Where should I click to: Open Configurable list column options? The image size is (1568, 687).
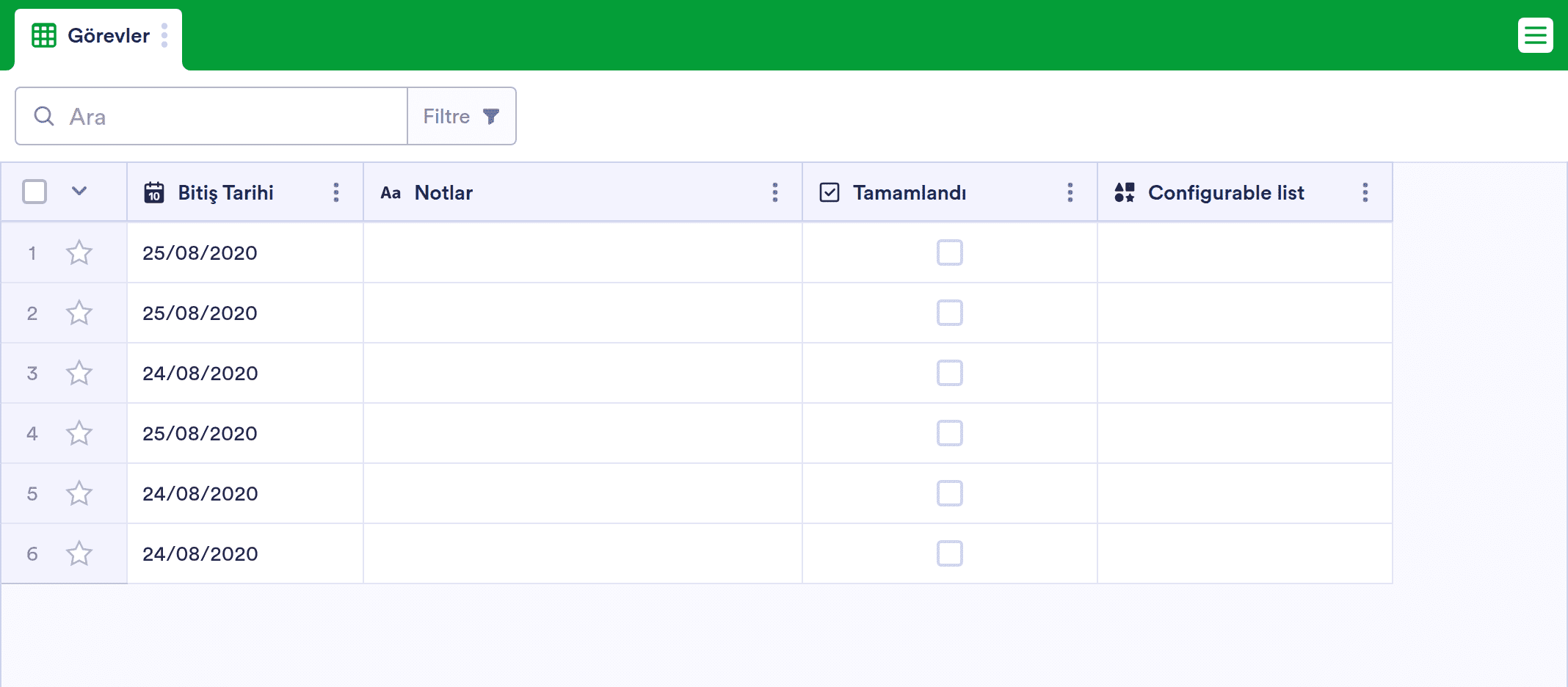[x=1365, y=192]
